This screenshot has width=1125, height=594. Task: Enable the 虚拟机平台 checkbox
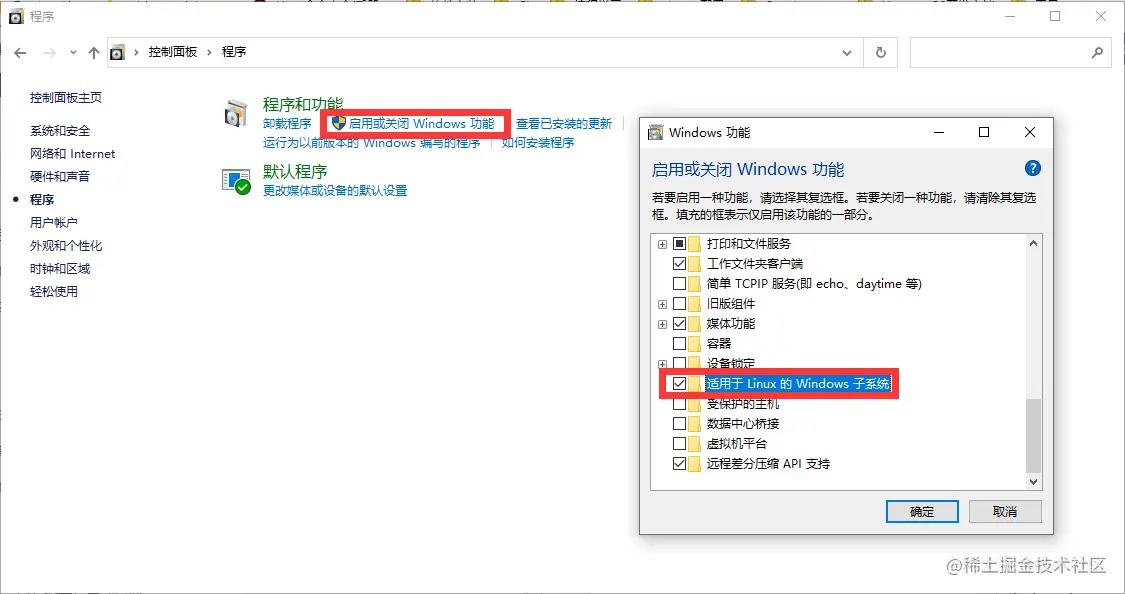pos(679,443)
